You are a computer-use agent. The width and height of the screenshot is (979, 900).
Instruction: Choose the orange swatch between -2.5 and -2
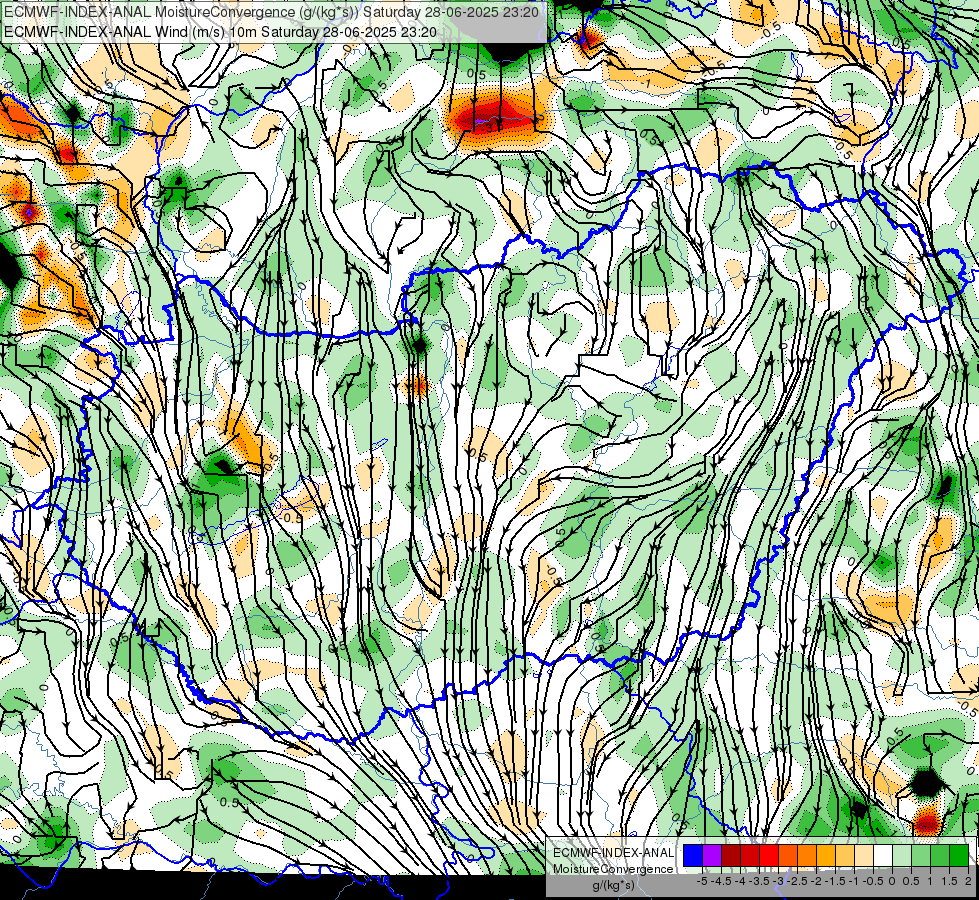point(807,856)
